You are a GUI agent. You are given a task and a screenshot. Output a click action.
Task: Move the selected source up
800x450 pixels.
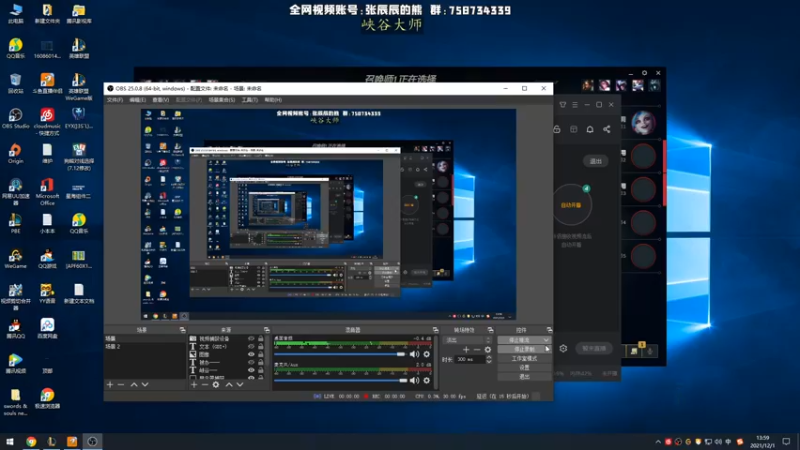tap(229, 384)
